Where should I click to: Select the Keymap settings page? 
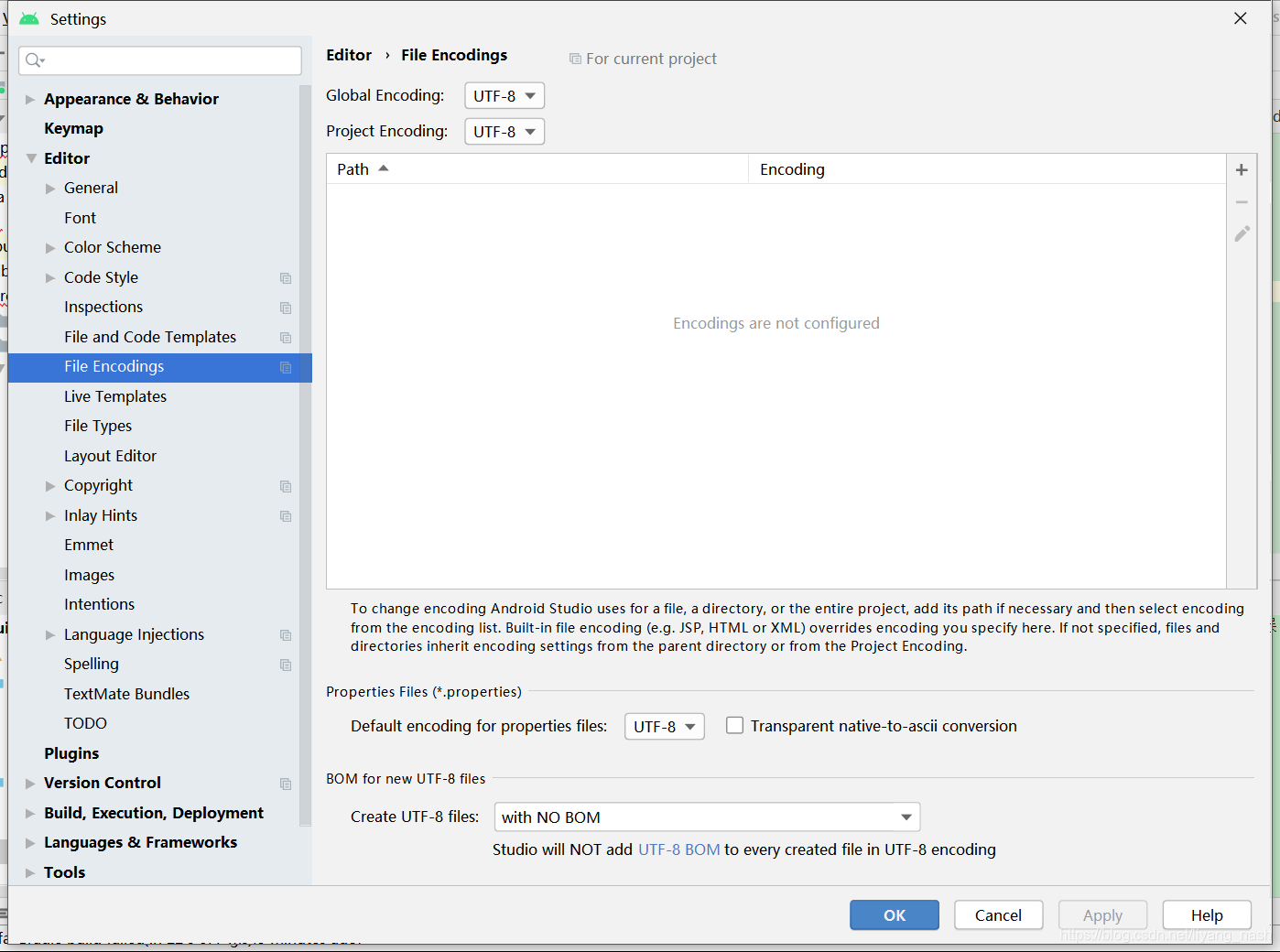(x=73, y=128)
